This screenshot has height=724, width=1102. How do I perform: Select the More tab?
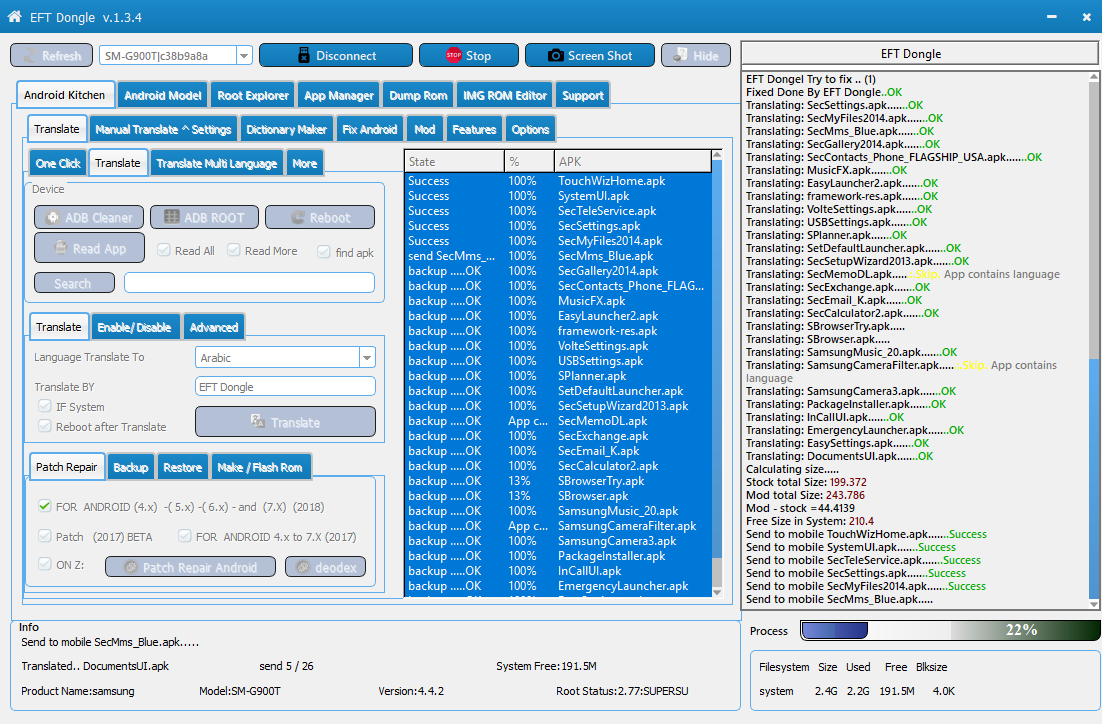[304, 163]
